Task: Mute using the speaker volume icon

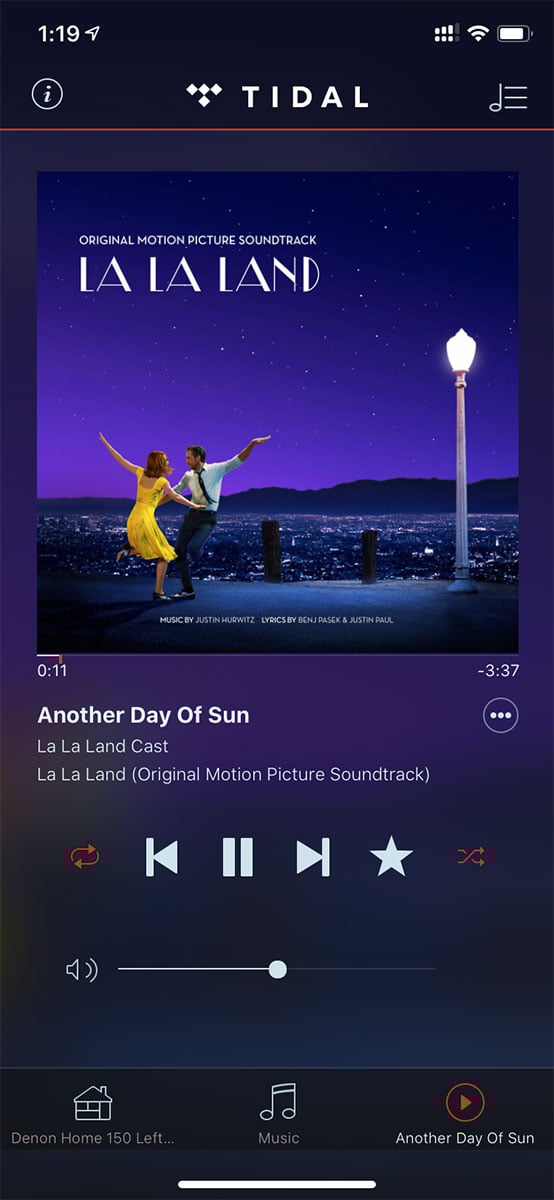Action: [81, 969]
